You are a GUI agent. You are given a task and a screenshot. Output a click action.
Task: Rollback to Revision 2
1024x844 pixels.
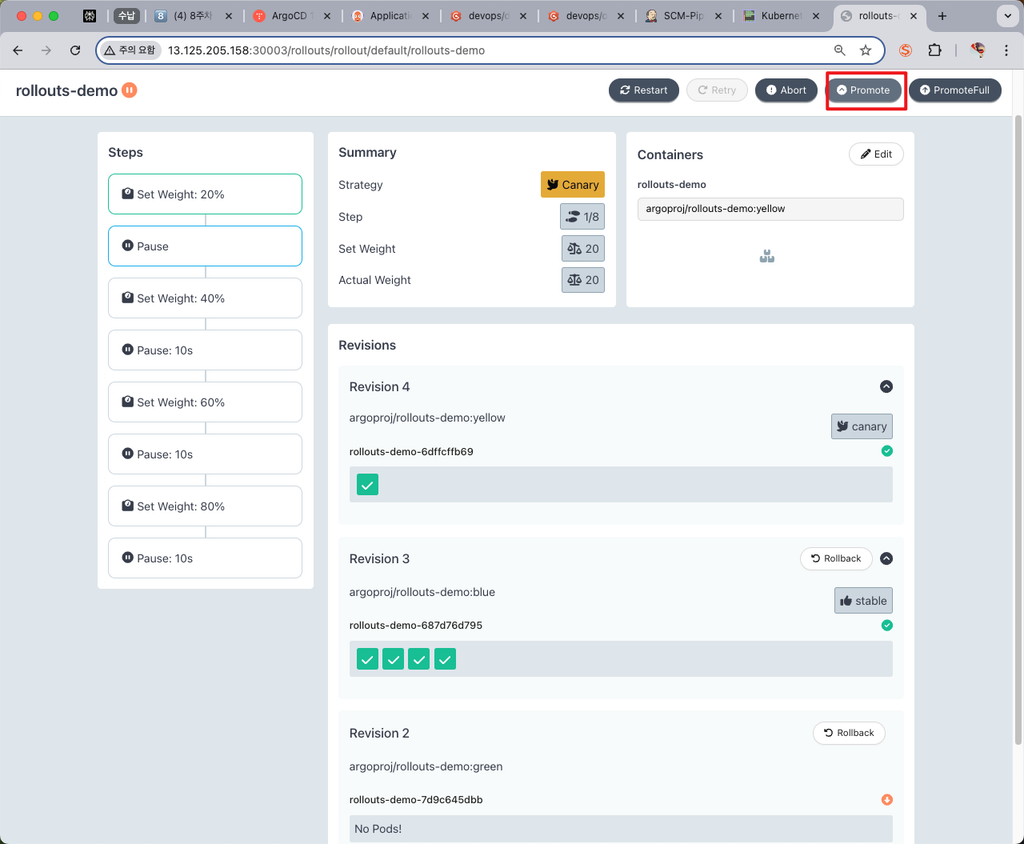click(848, 733)
